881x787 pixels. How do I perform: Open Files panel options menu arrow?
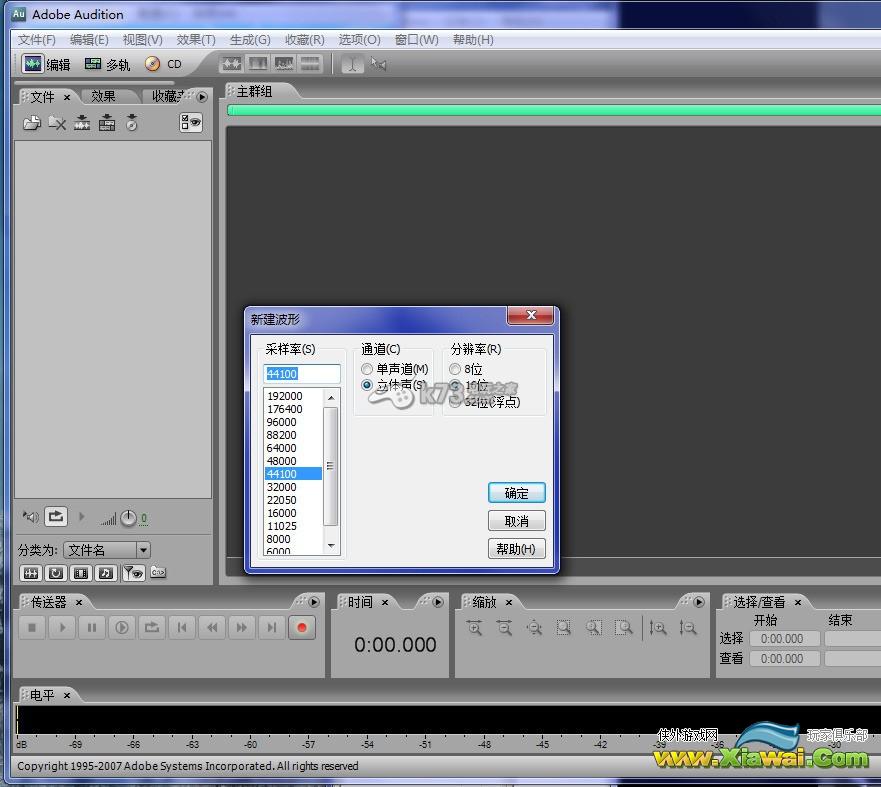click(x=202, y=97)
